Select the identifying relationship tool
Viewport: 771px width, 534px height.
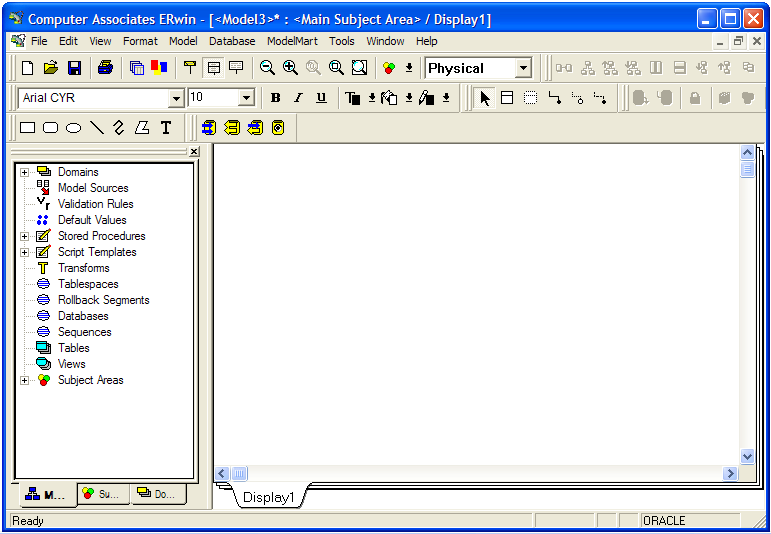tap(555, 98)
